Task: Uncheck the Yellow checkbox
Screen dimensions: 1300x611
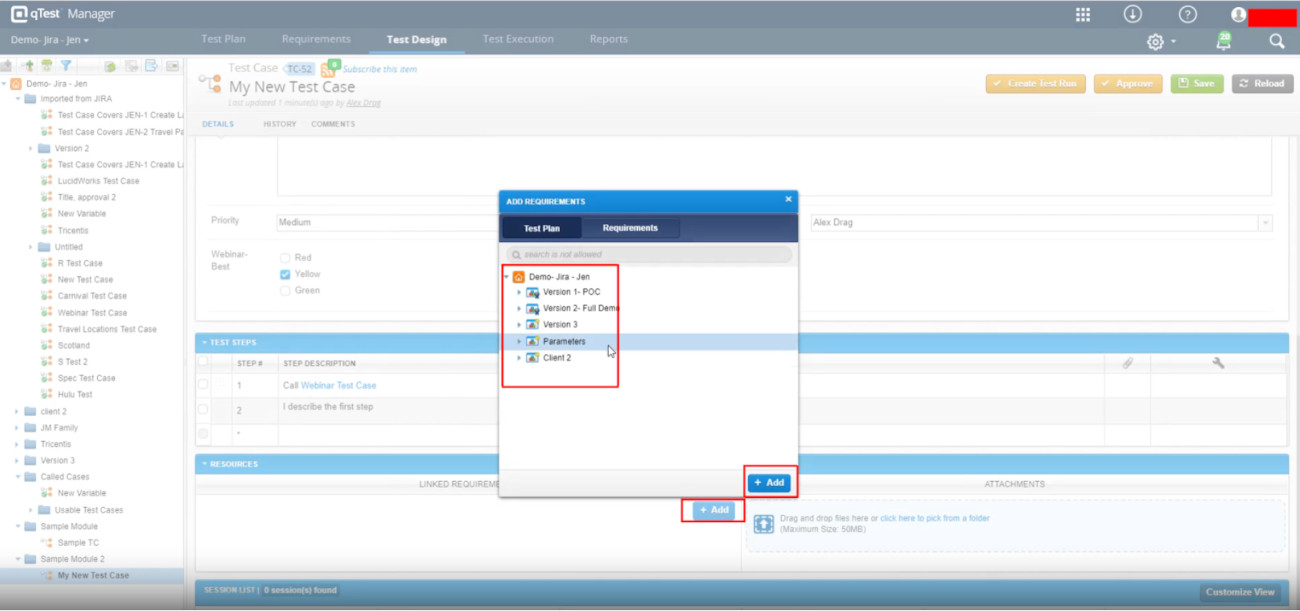Action: [x=286, y=274]
